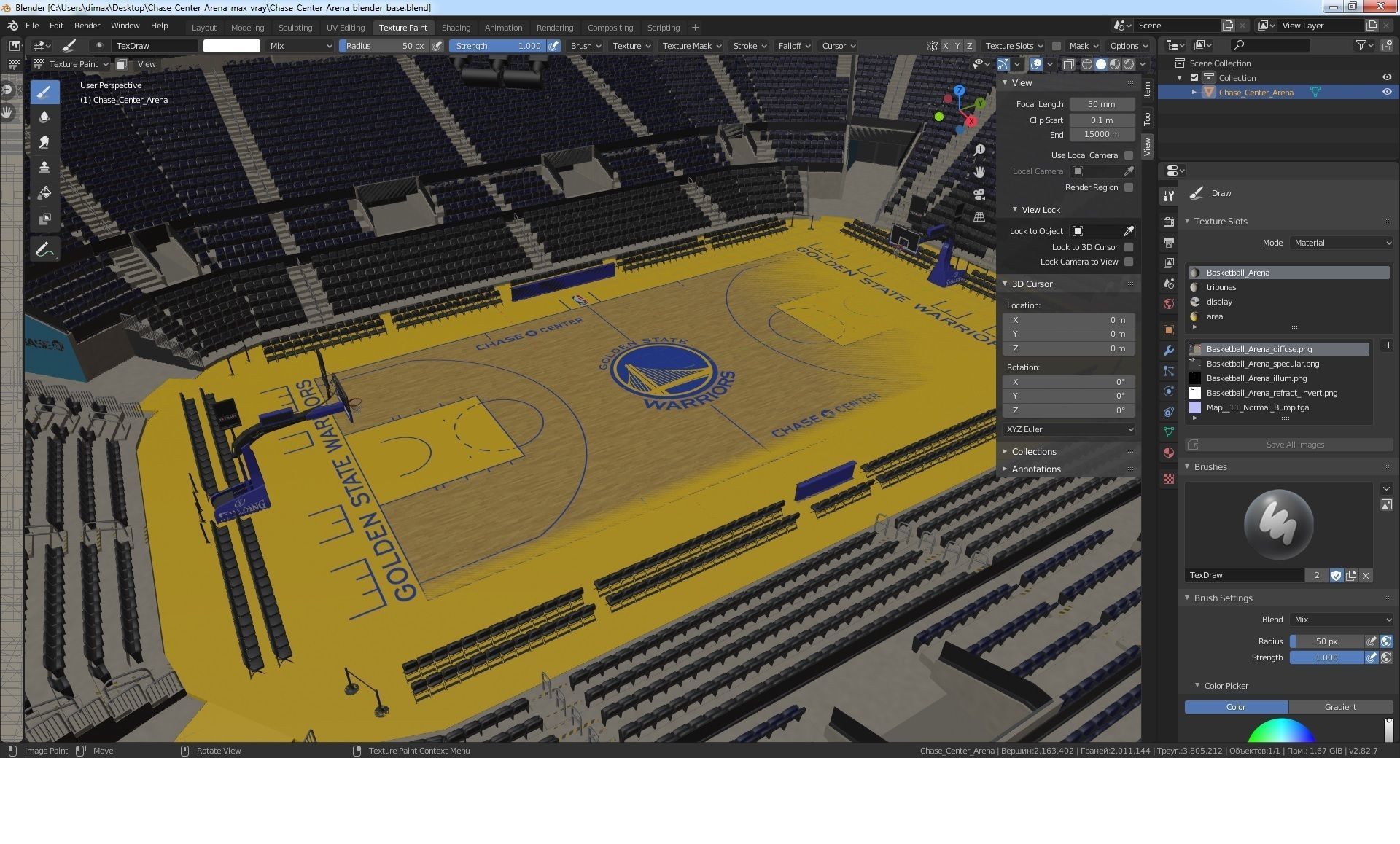Enable the Use Local Camera checkbox
The height and width of the screenshot is (844, 1400).
click(x=1129, y=155)
